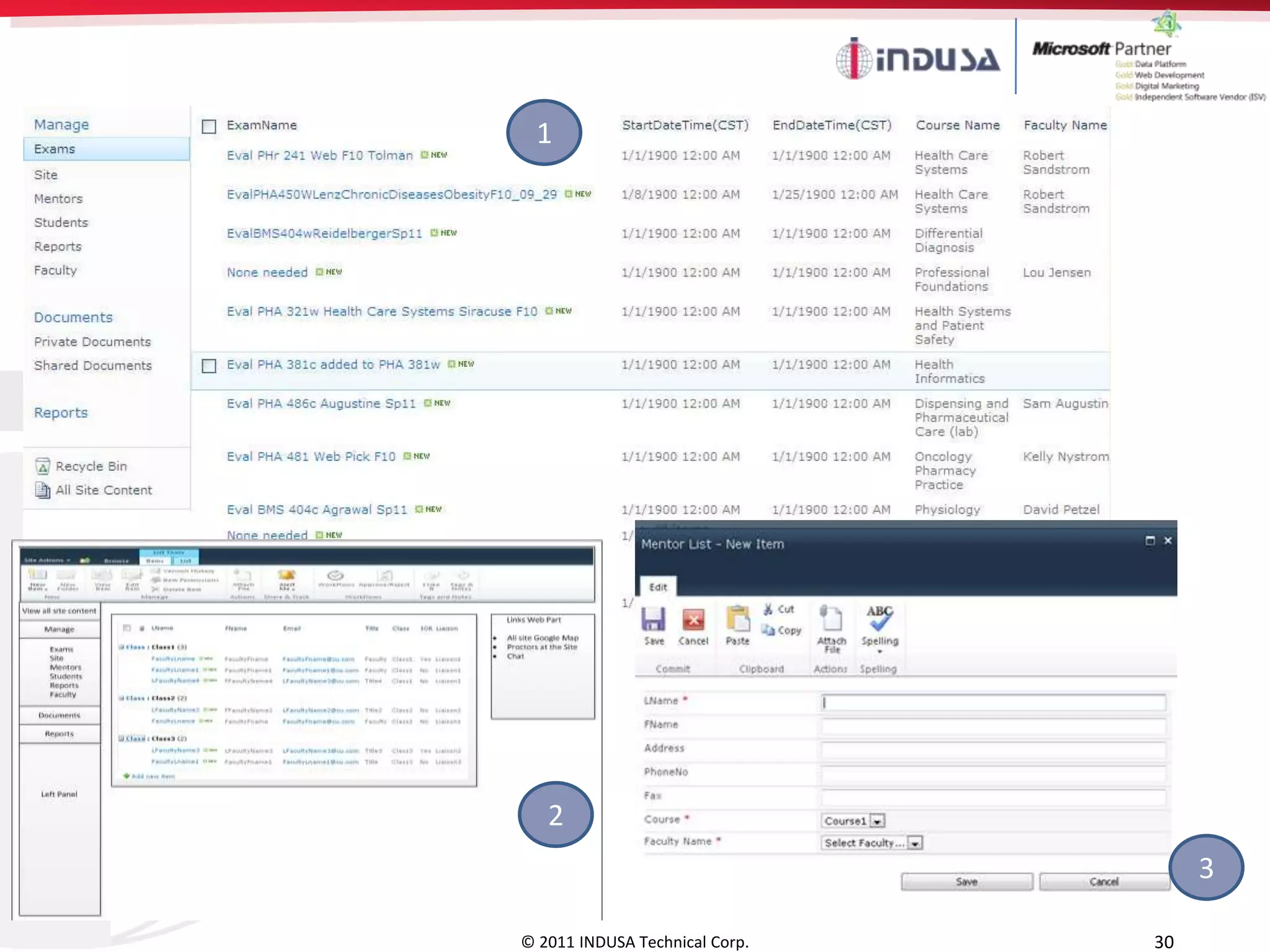Open Shared Documents in the sidebar
The width and height of the screenshot is (1270, 952).
(x=93, y=366)
